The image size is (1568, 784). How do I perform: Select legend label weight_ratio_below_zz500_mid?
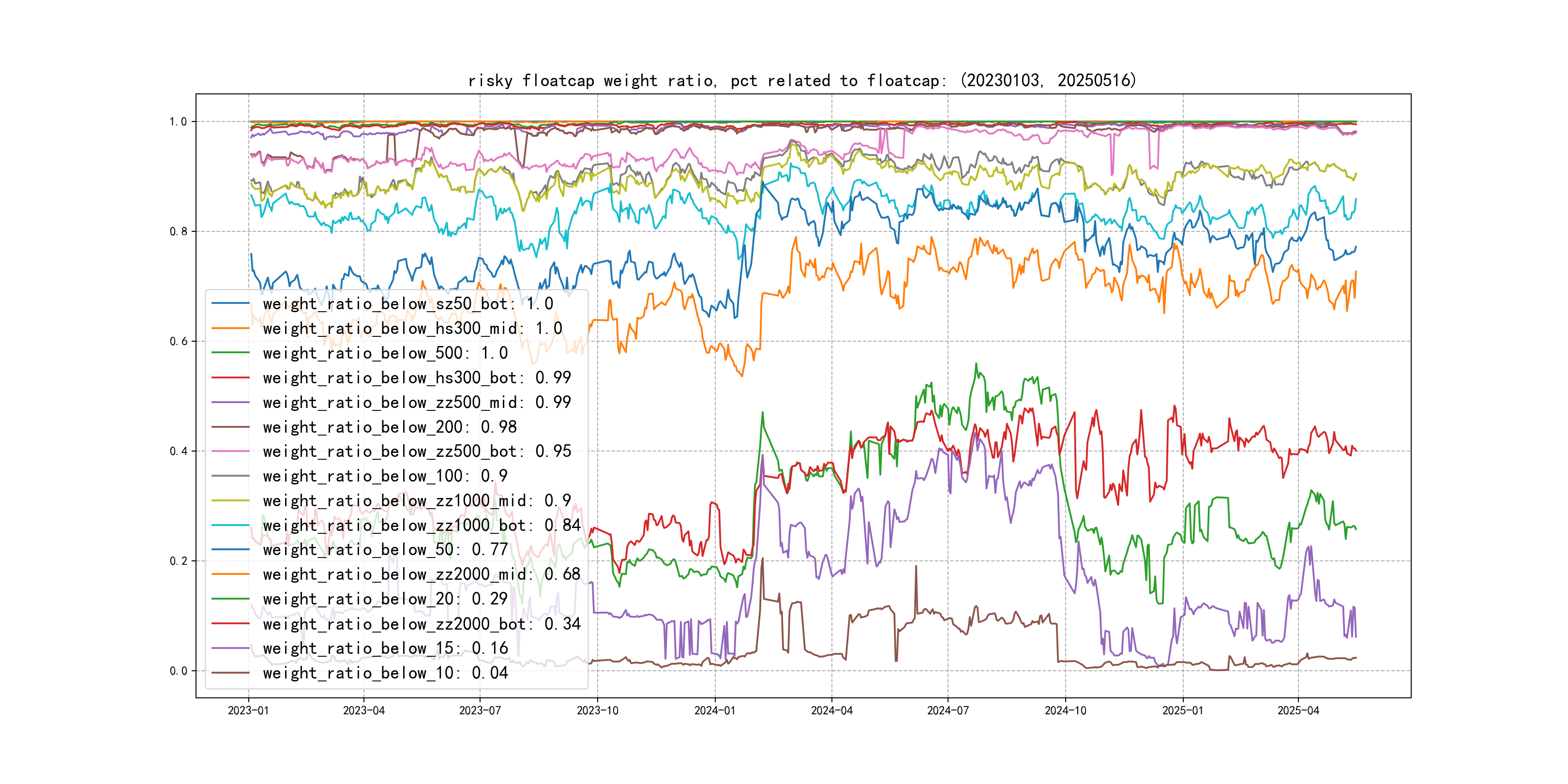[x=416, y=402]
